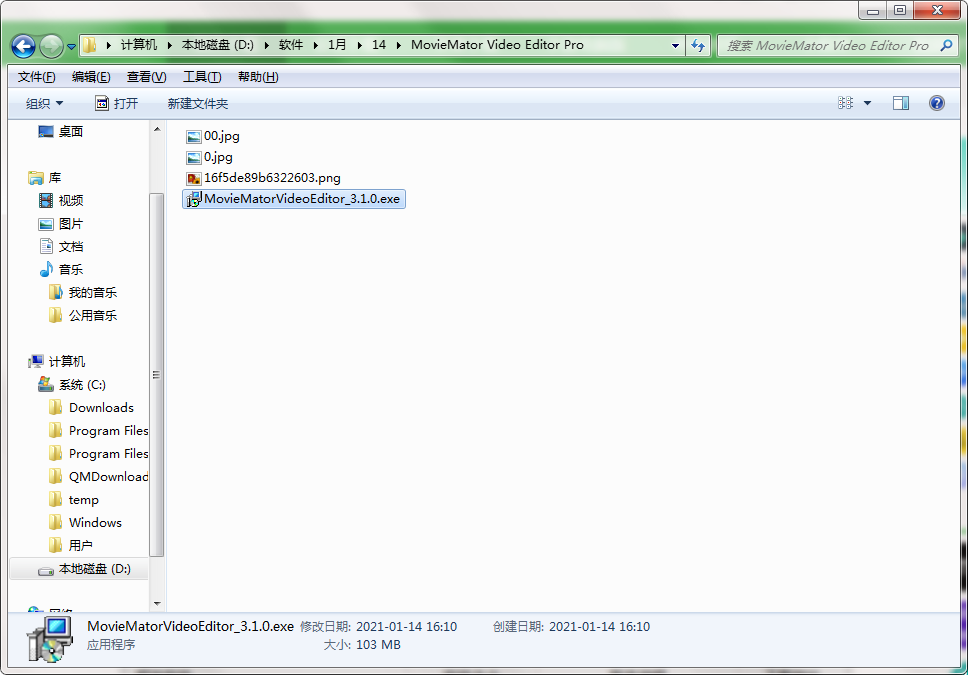968x675 pixels.
Task: Open the view options dropdown arrow
Action: (x=867, y=103)
